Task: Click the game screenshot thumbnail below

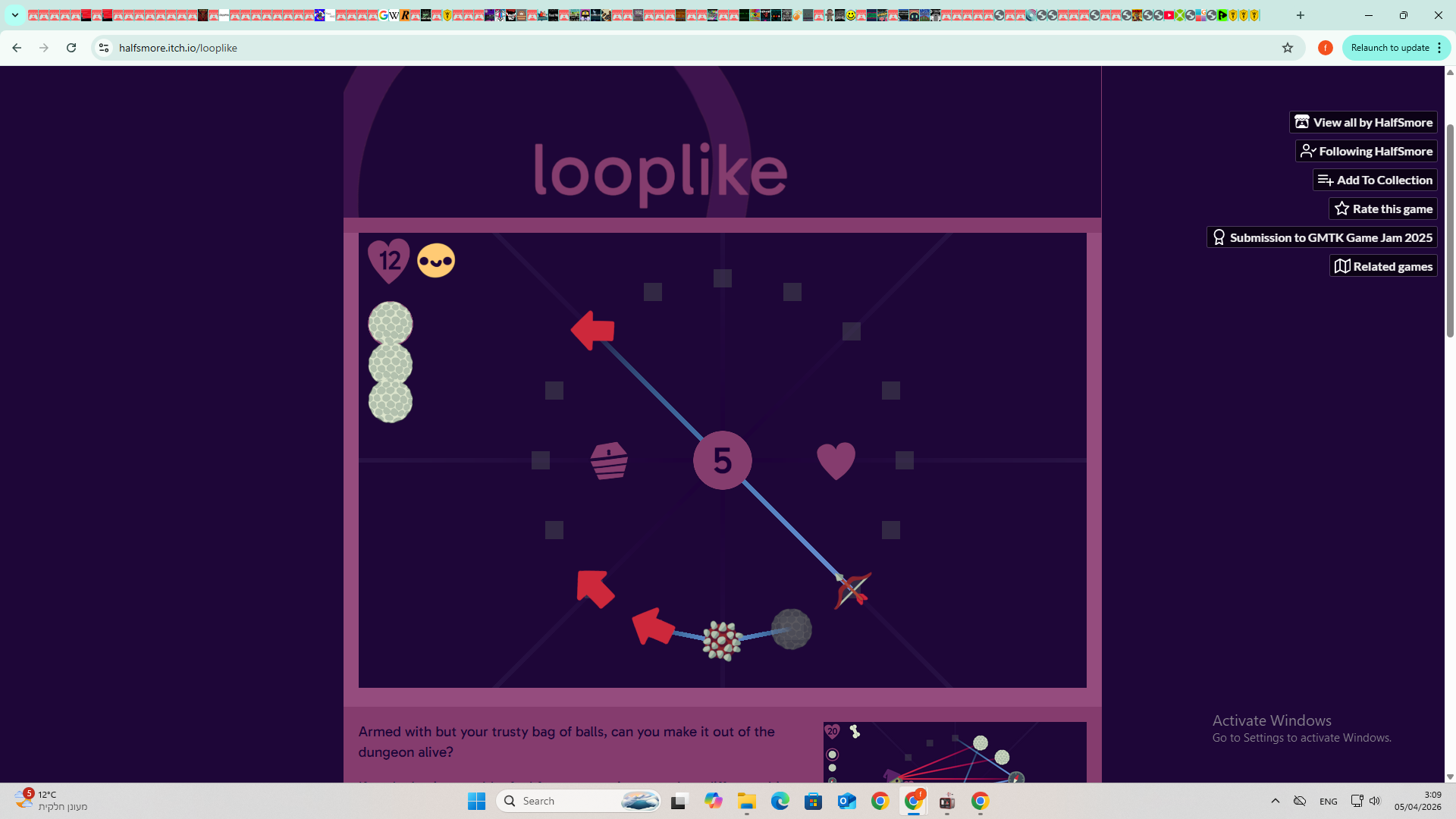Action: click(x=954, y=752)
